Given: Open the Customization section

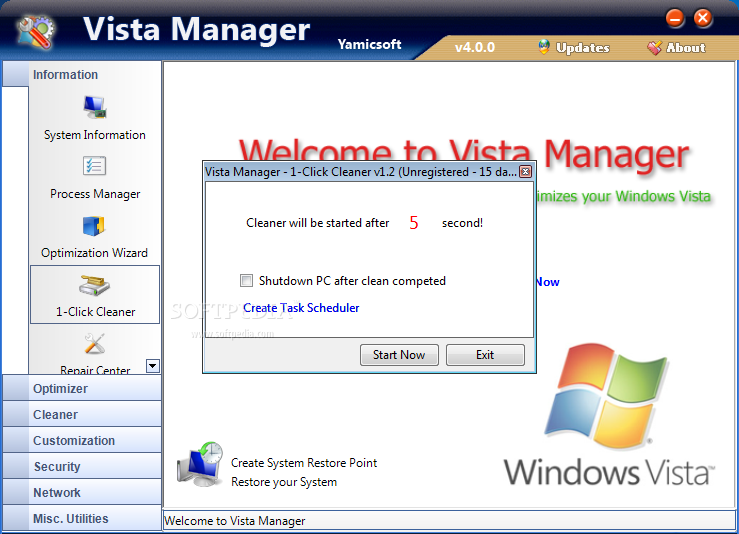Looking at the screenshot, I should tap(82, 440).
